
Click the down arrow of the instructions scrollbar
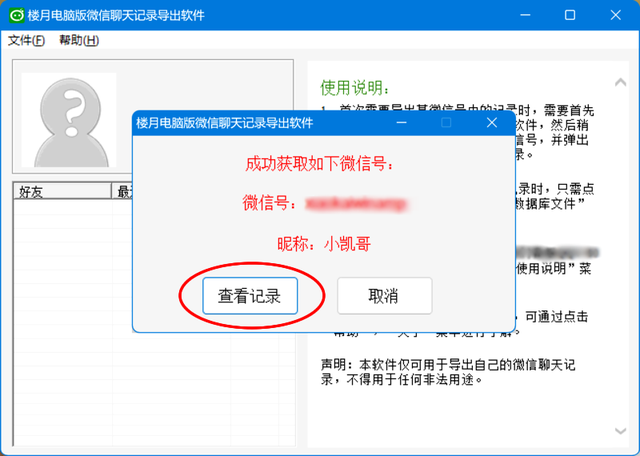620,431
